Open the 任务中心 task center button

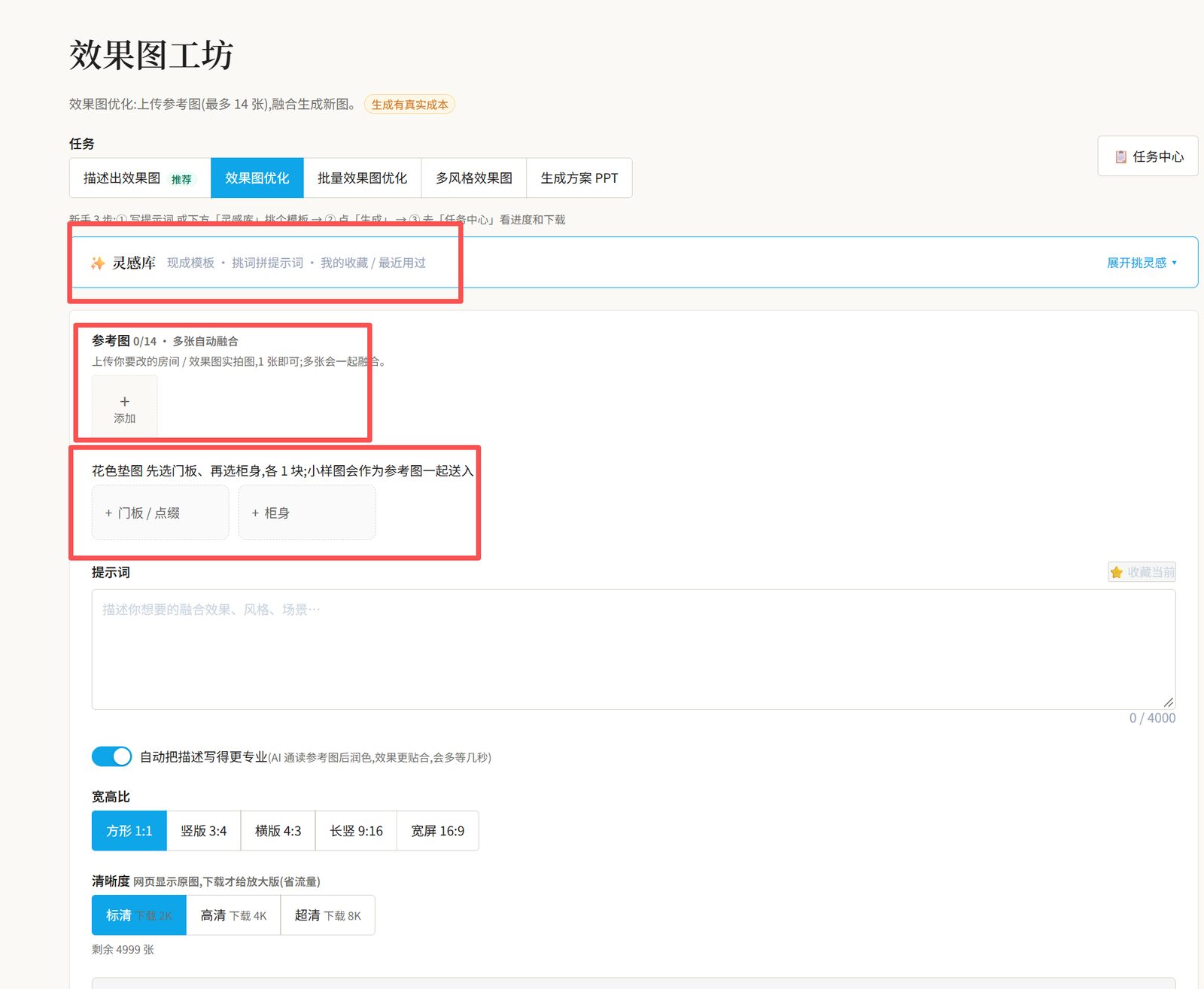point(1148,156)
